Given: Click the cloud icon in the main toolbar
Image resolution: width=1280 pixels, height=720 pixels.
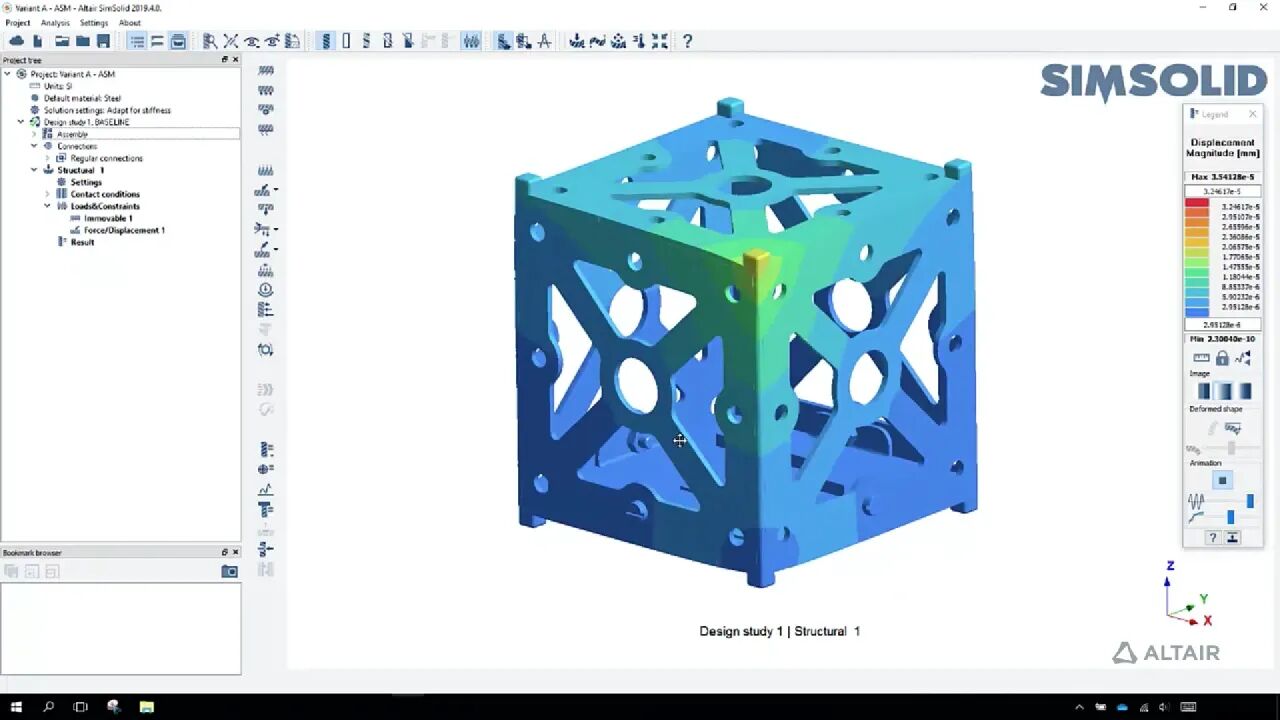Looking at the screenshot, I should point(16,41).
